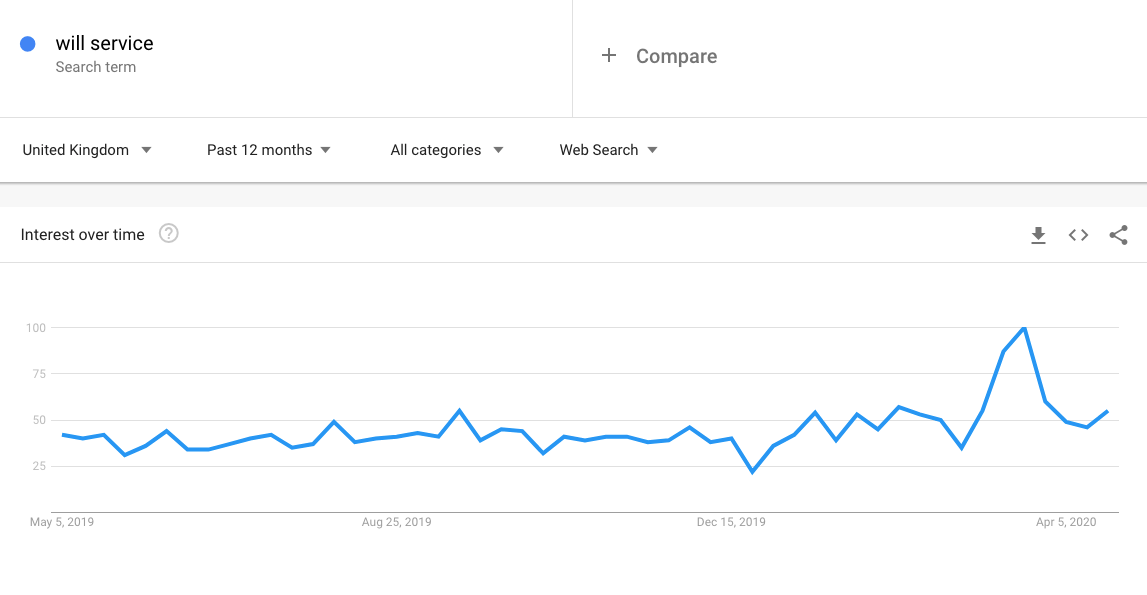Click the Search term label under will service

[96, 67]
